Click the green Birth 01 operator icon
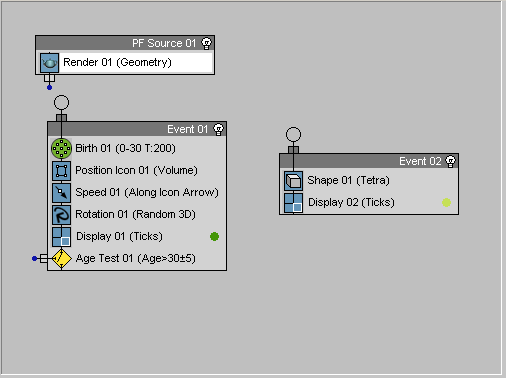Image resolution: width=506 pixels, height=378 pixels. pos(61,148)
